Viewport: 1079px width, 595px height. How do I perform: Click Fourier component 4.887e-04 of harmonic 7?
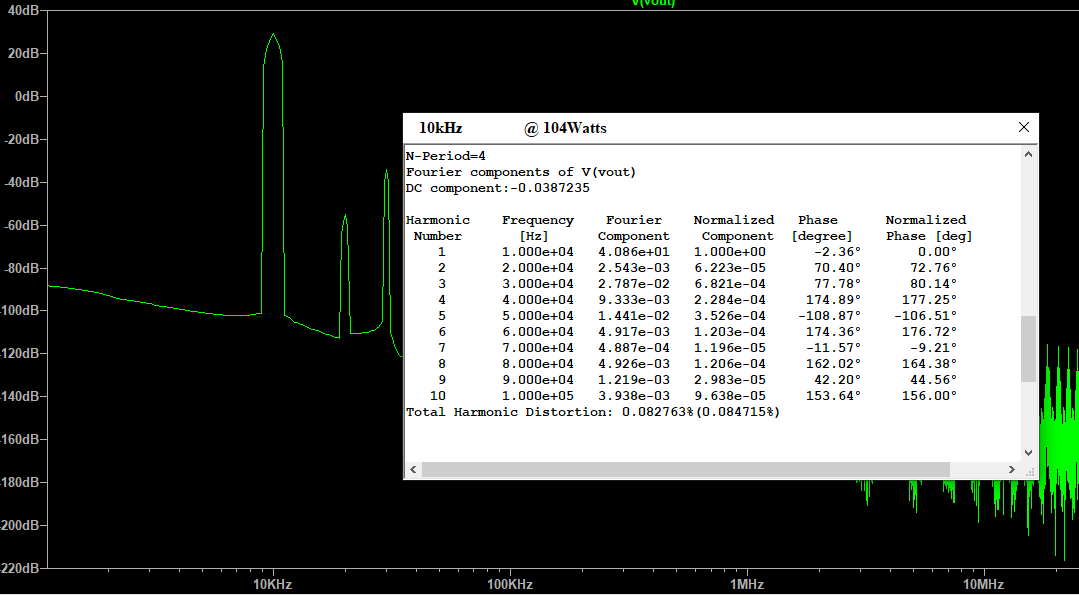click(633, 348)
